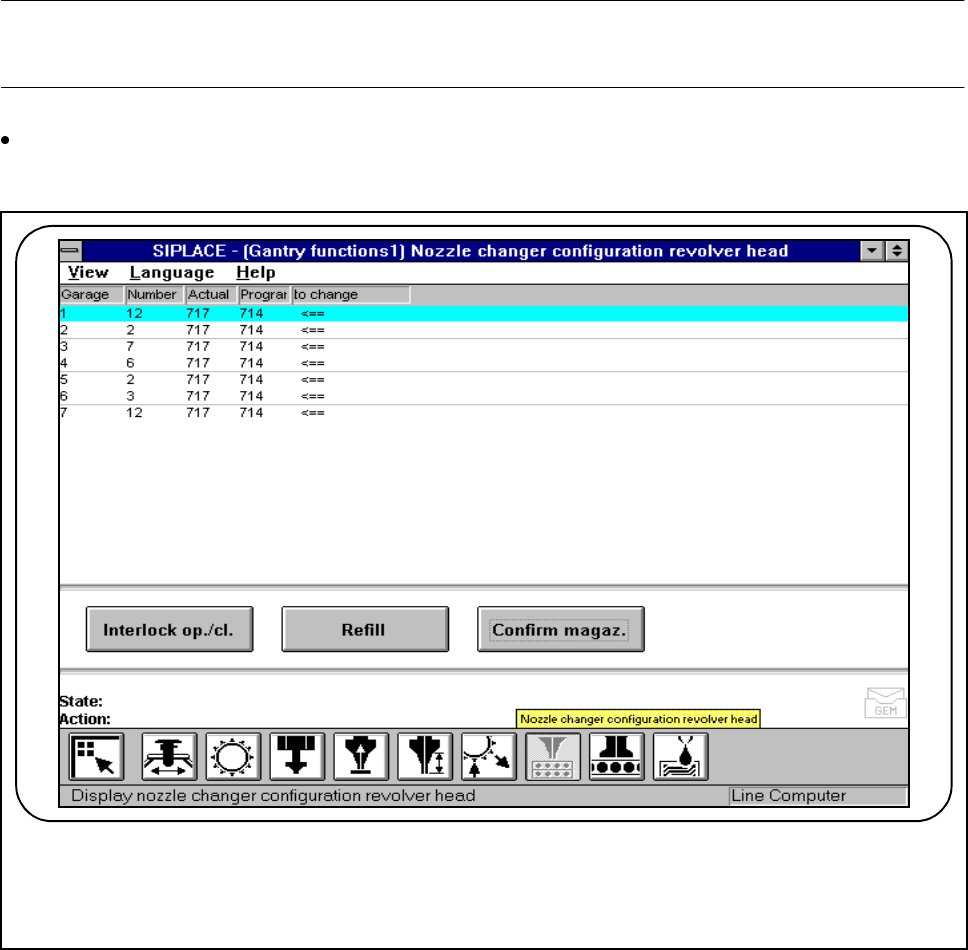Click the minimize down-arrow title bar button

pos(872,251)
